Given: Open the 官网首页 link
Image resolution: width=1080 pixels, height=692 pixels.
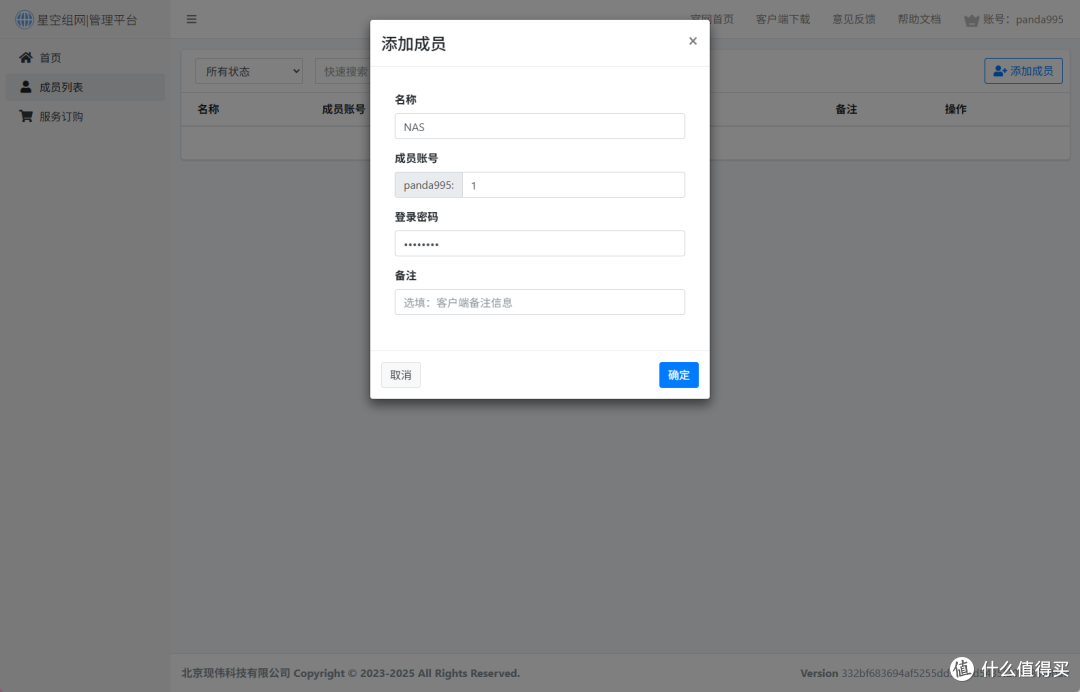Looking at the screenshot, I should [x=712, y=19].
